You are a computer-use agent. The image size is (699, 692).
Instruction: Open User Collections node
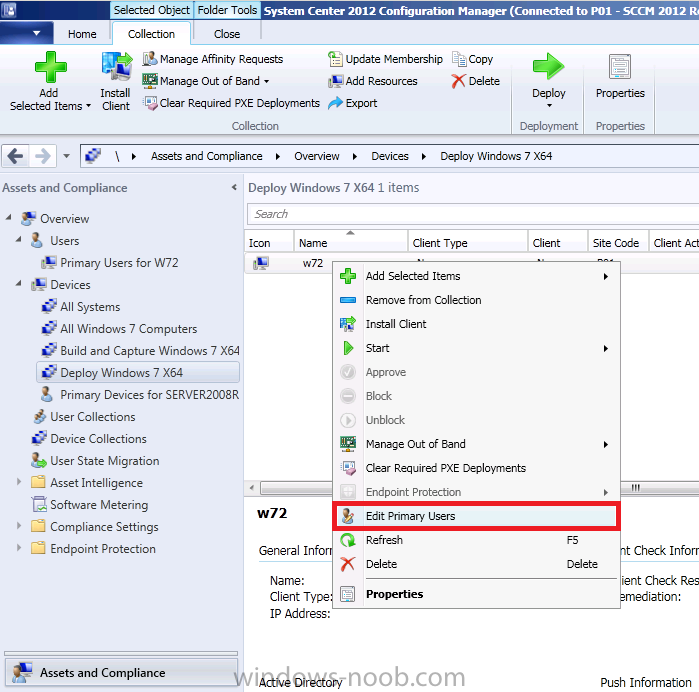[84, 416]
